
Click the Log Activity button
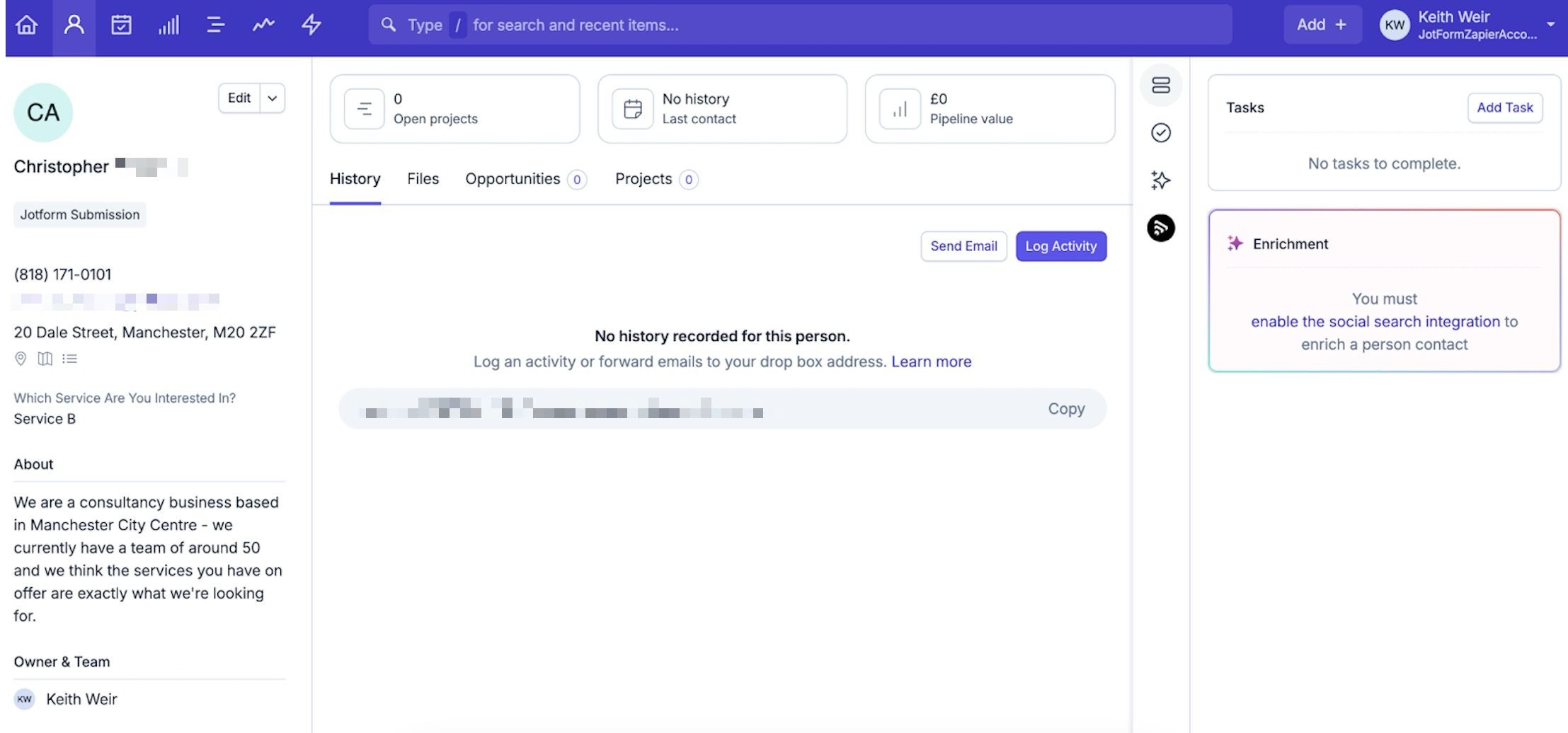tap(1060, 246)
